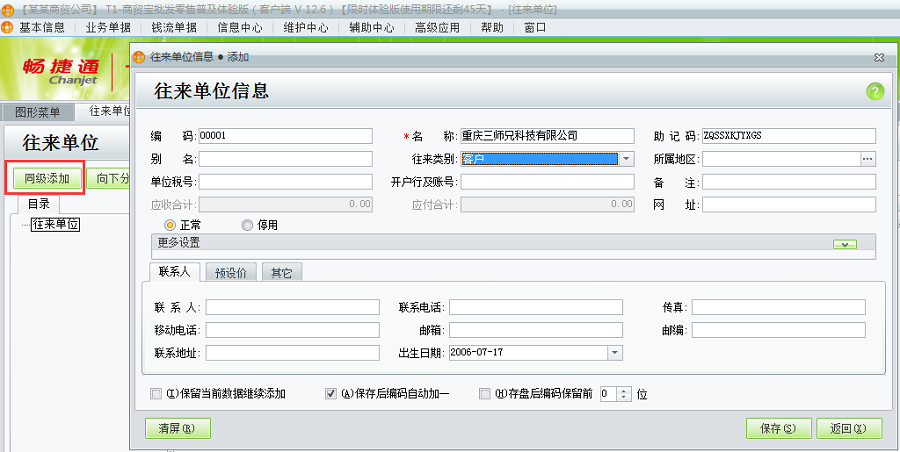Viewport: 900px width, 452px height.
Task: Click the main window title bar app icon
Action: pyautogui.click(x=7, y=10)
